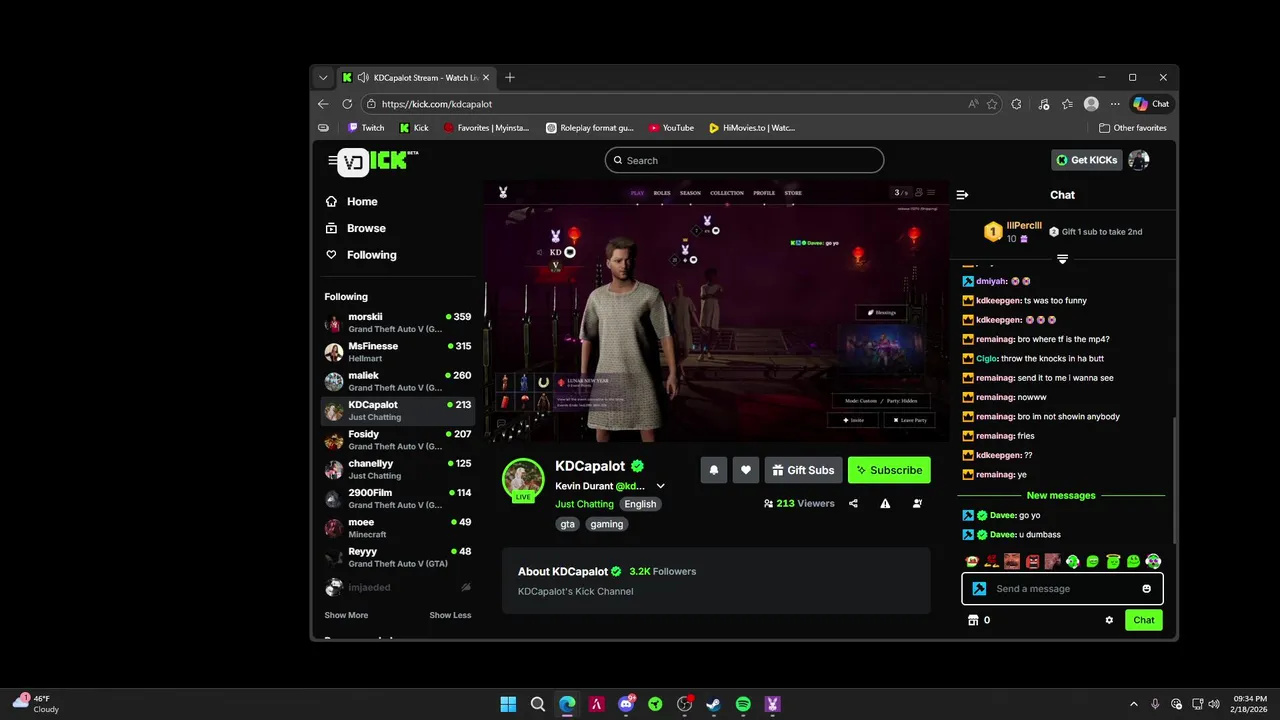Screen dimensions: 1280x720
Task: Click the Get KICKs button
Action: click(1086, 160)
